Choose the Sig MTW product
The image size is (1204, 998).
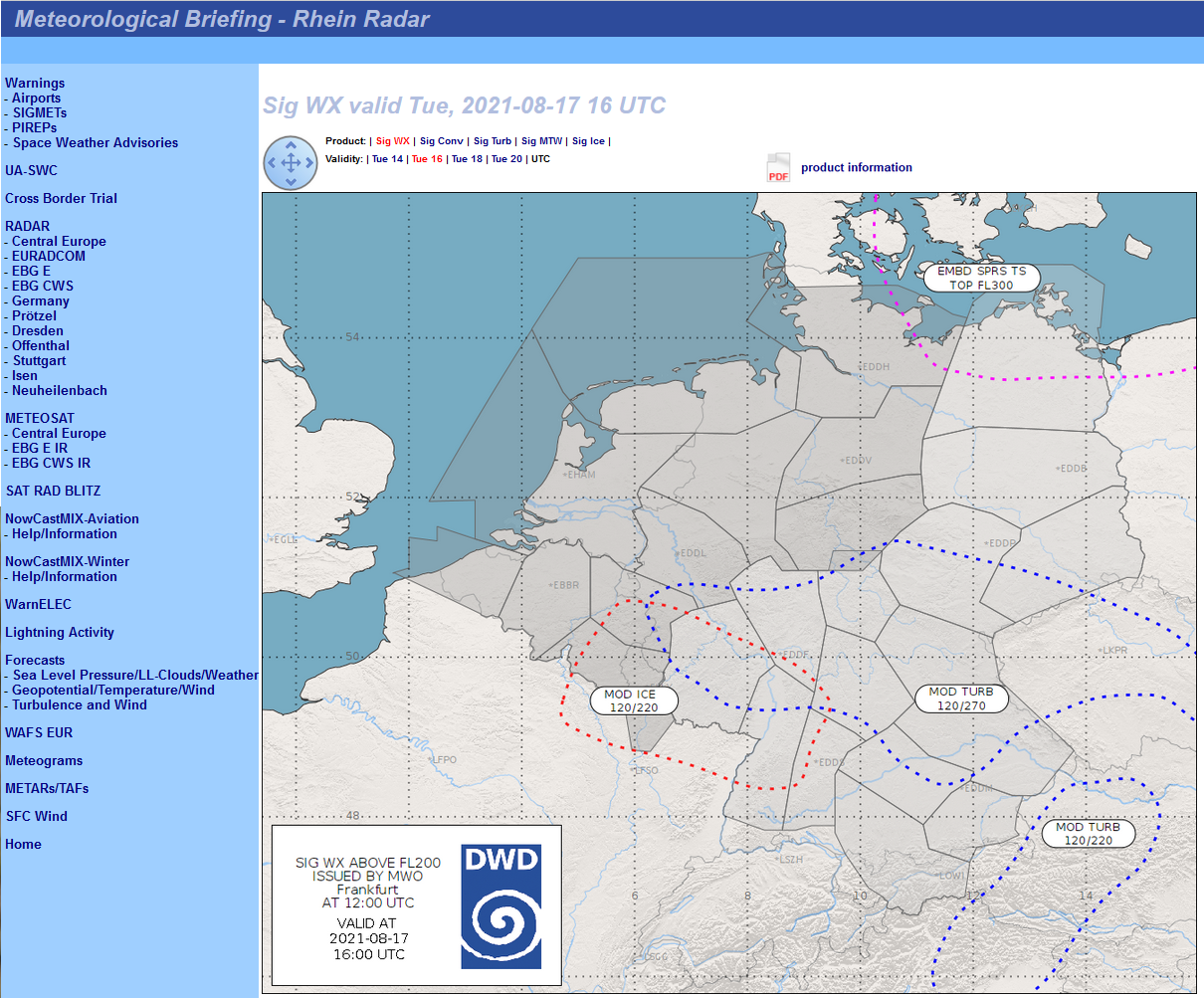(541, 141)
